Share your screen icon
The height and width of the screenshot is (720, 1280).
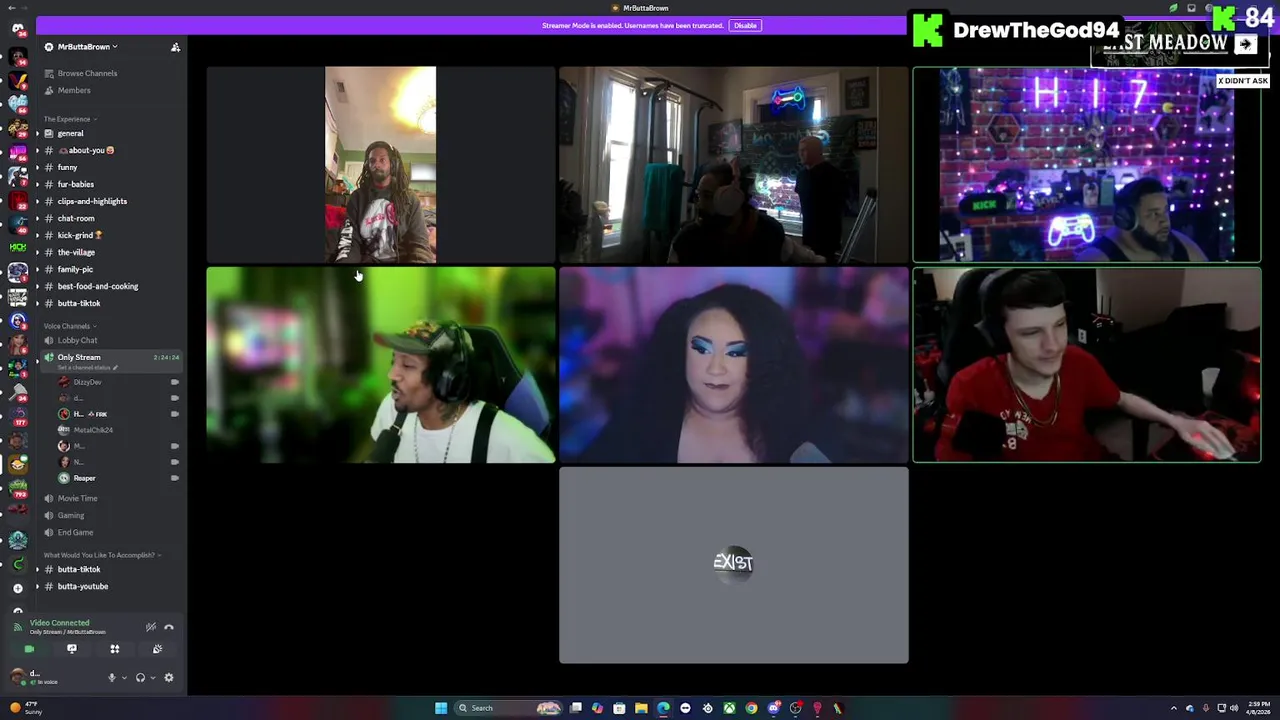72,649
